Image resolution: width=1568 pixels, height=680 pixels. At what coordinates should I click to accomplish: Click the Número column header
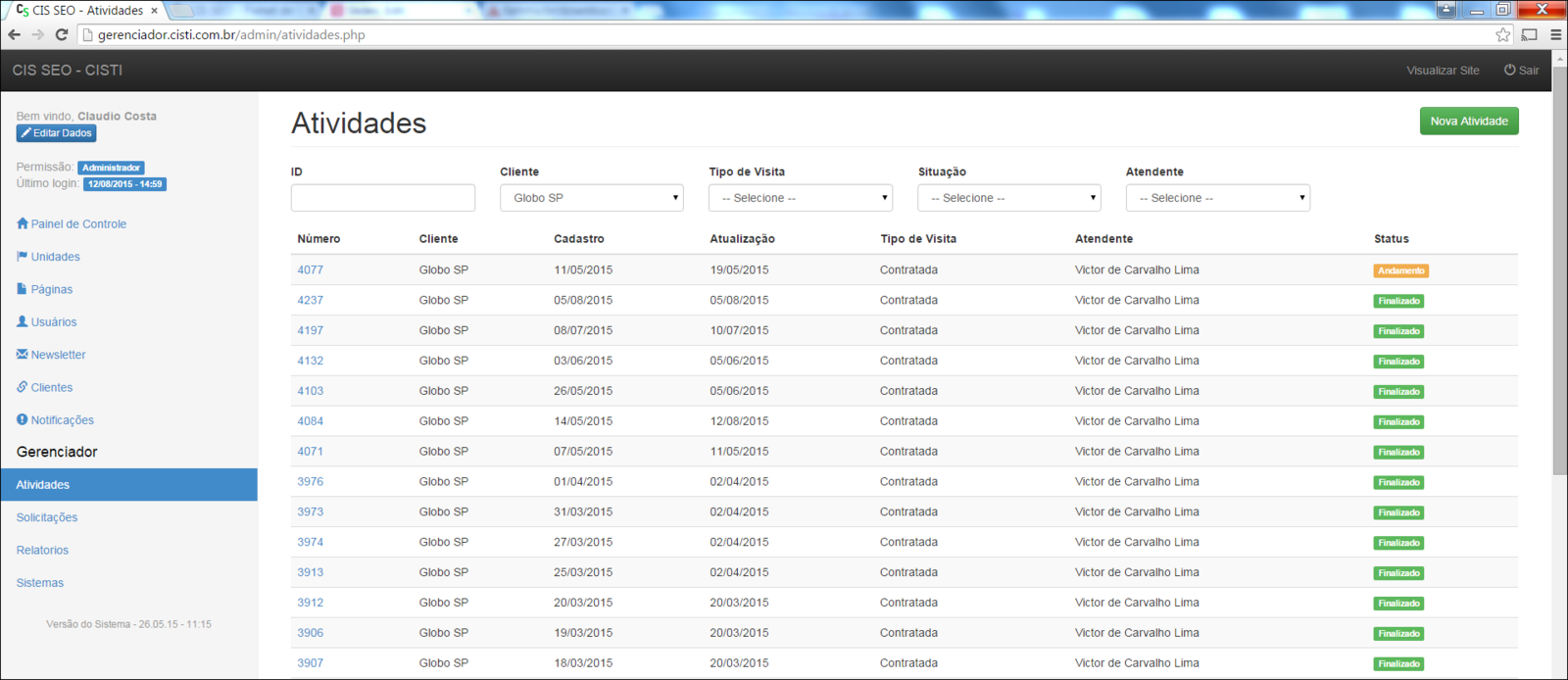click(x=318, y=239)
